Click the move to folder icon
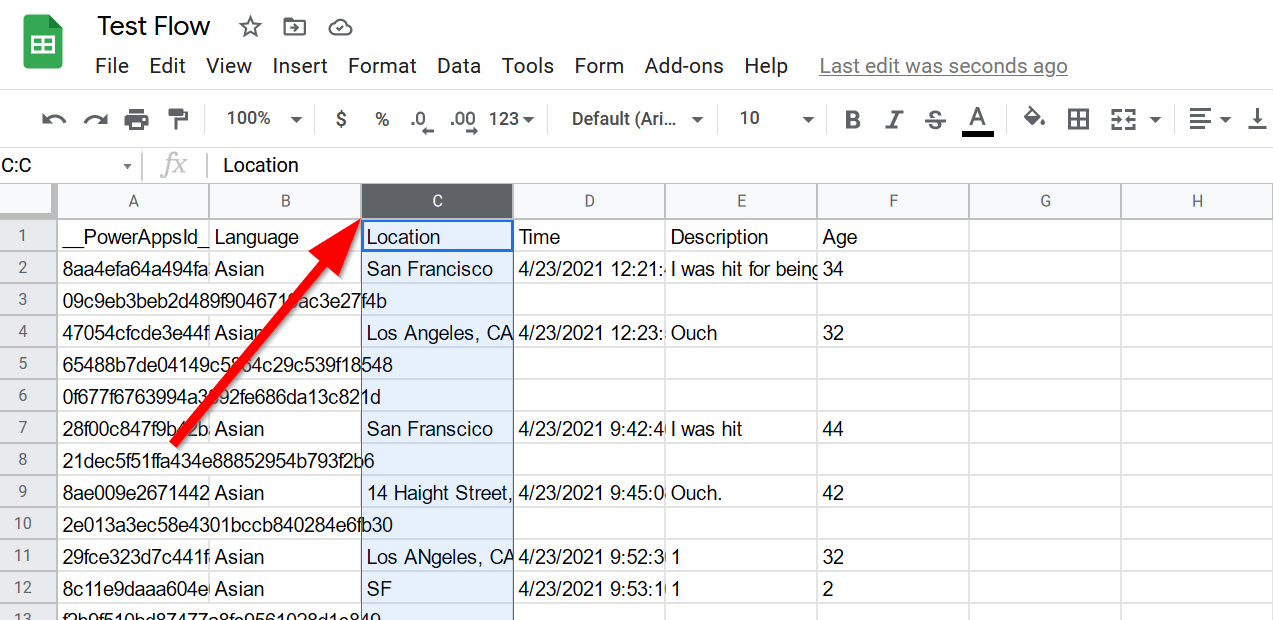Screen dimensions: 1273x620 pyautogui.click(x=294, y=27)
